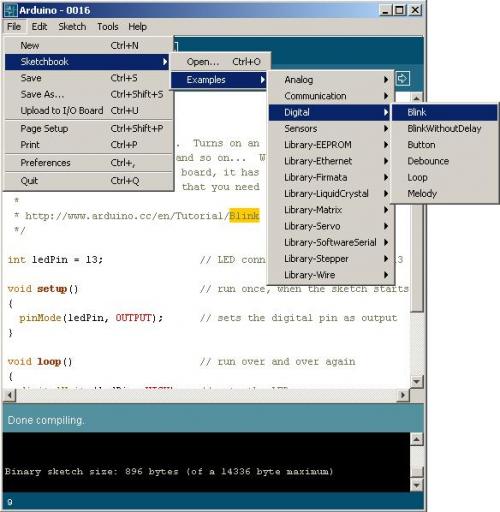Open the Edit menu
Screen dimensions: 500x512
[x=39, y=27]
